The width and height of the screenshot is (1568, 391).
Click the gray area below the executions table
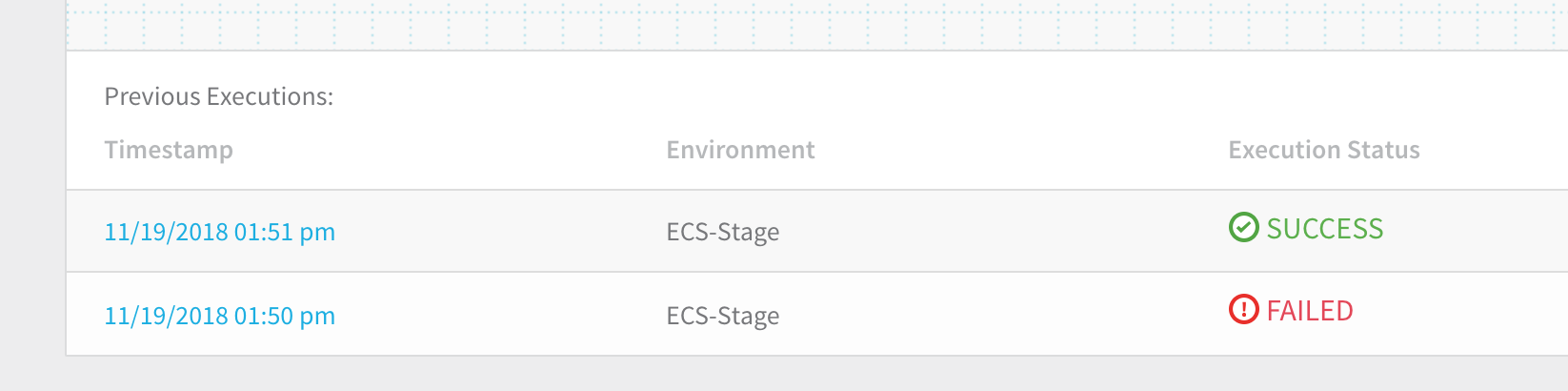816,374
